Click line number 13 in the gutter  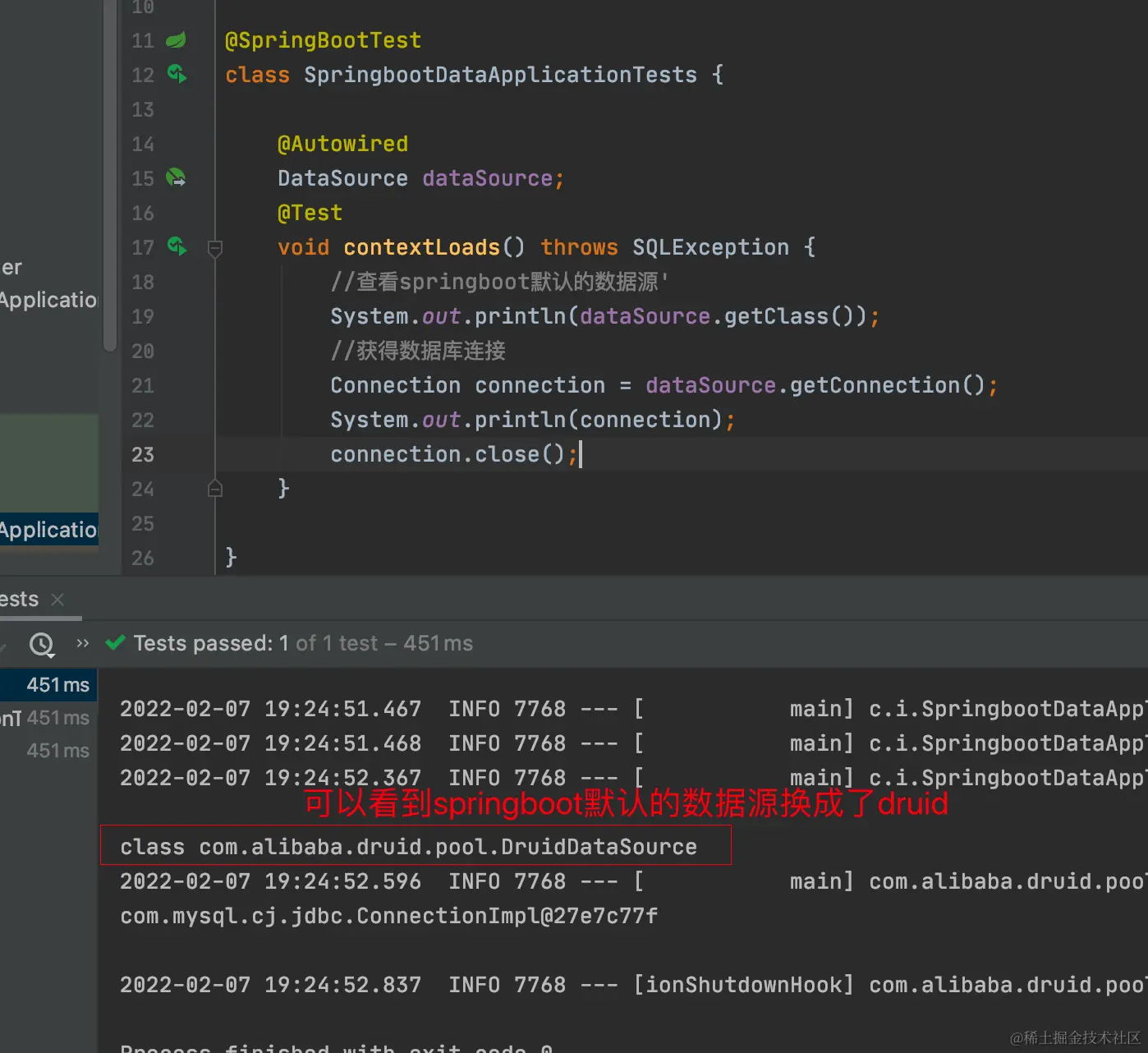[x=143, y=109]
